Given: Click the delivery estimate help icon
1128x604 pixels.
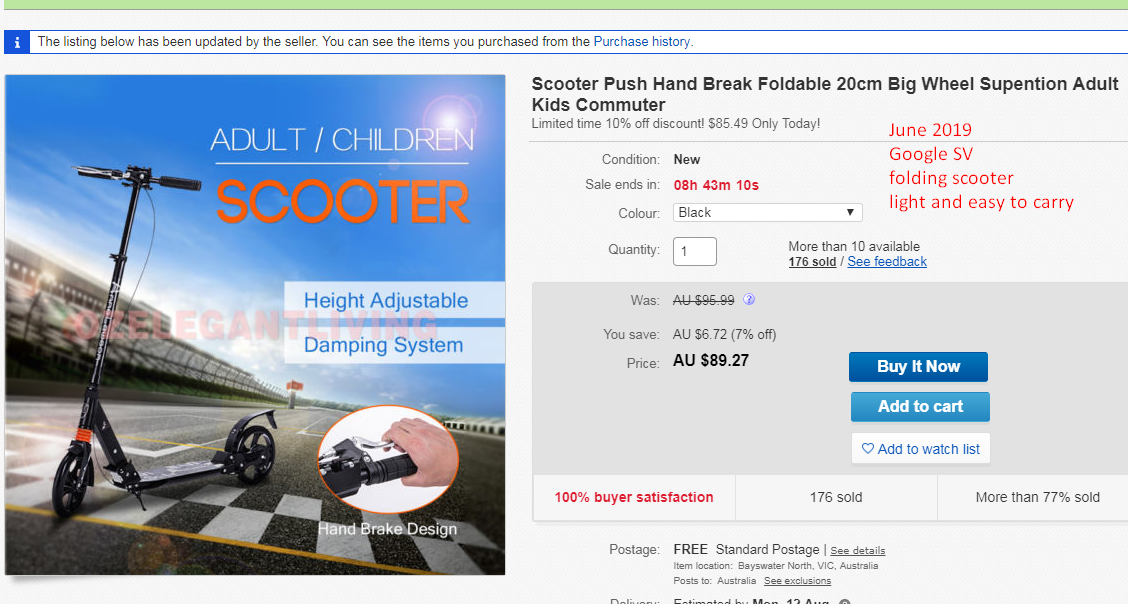Looking at the screenshot, I should (x=845, y=602).
